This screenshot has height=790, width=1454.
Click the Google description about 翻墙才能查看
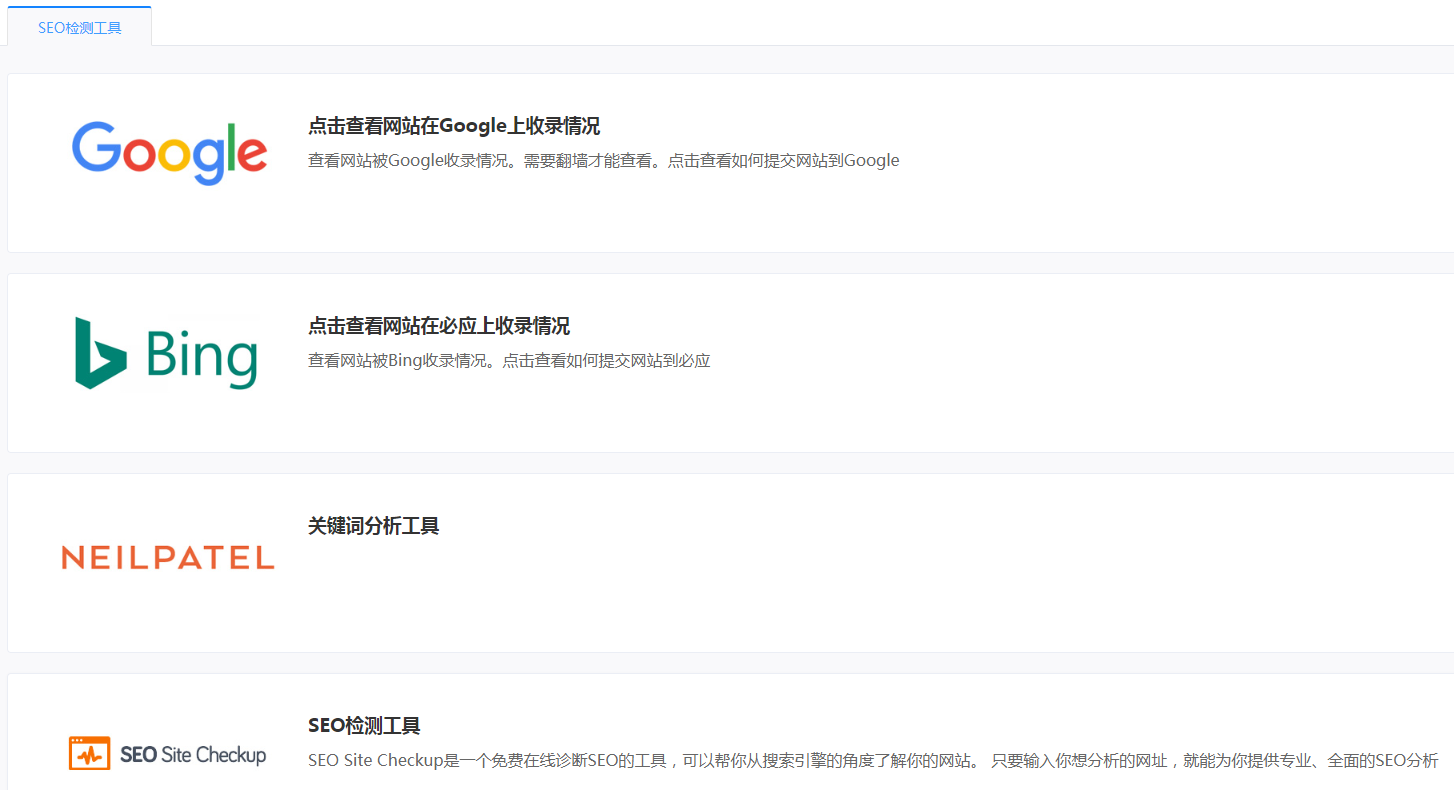pyautogui.click(x=604, y=160)
